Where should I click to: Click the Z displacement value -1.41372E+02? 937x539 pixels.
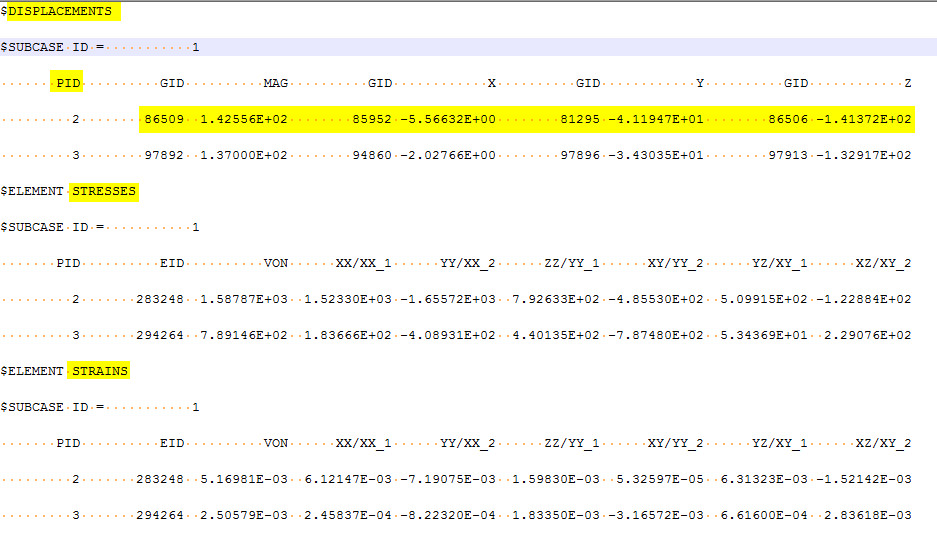pyautogui.click(x=864, y=119)
